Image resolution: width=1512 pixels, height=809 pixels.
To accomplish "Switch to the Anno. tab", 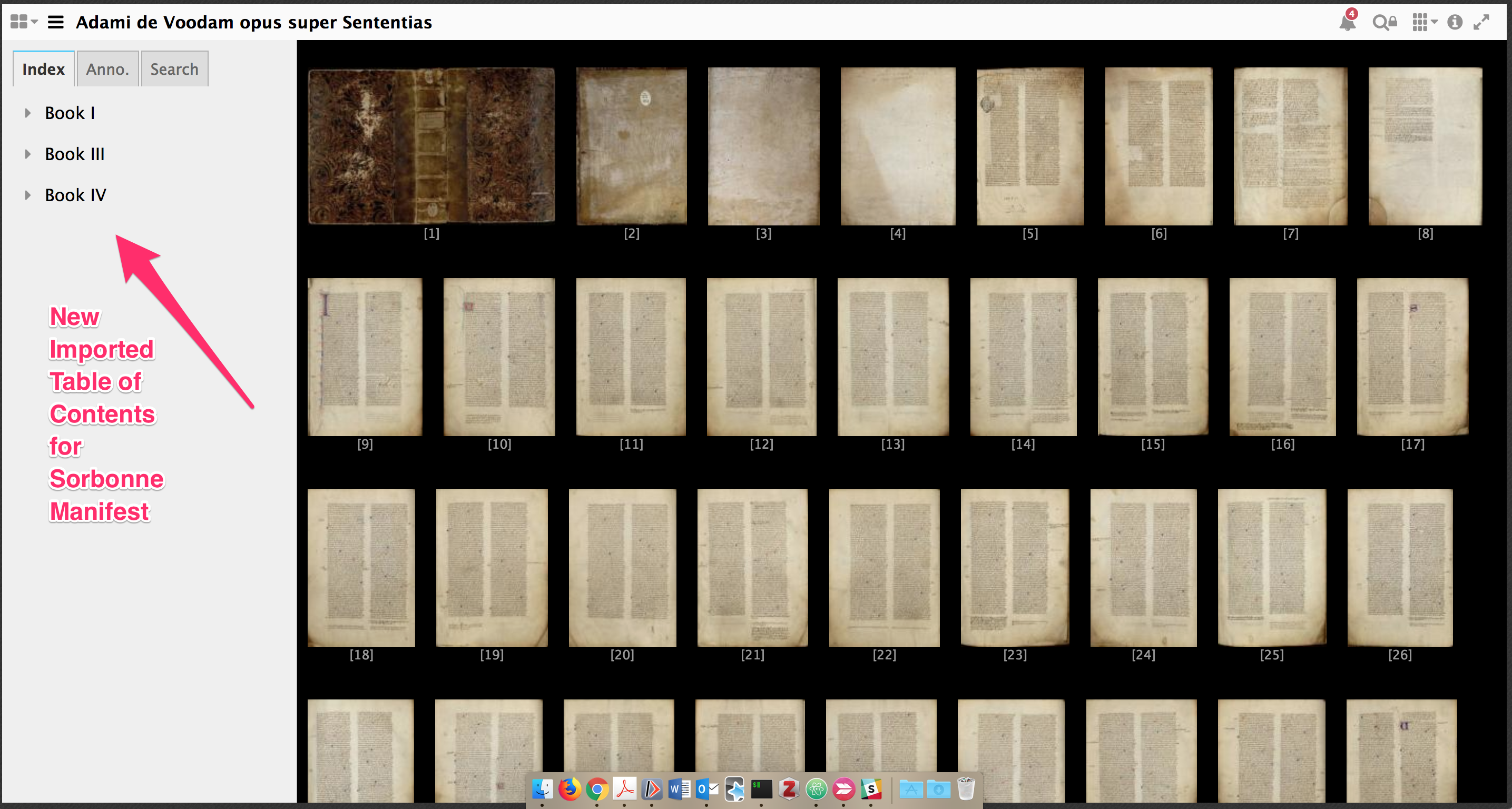I will coord(107,69).
